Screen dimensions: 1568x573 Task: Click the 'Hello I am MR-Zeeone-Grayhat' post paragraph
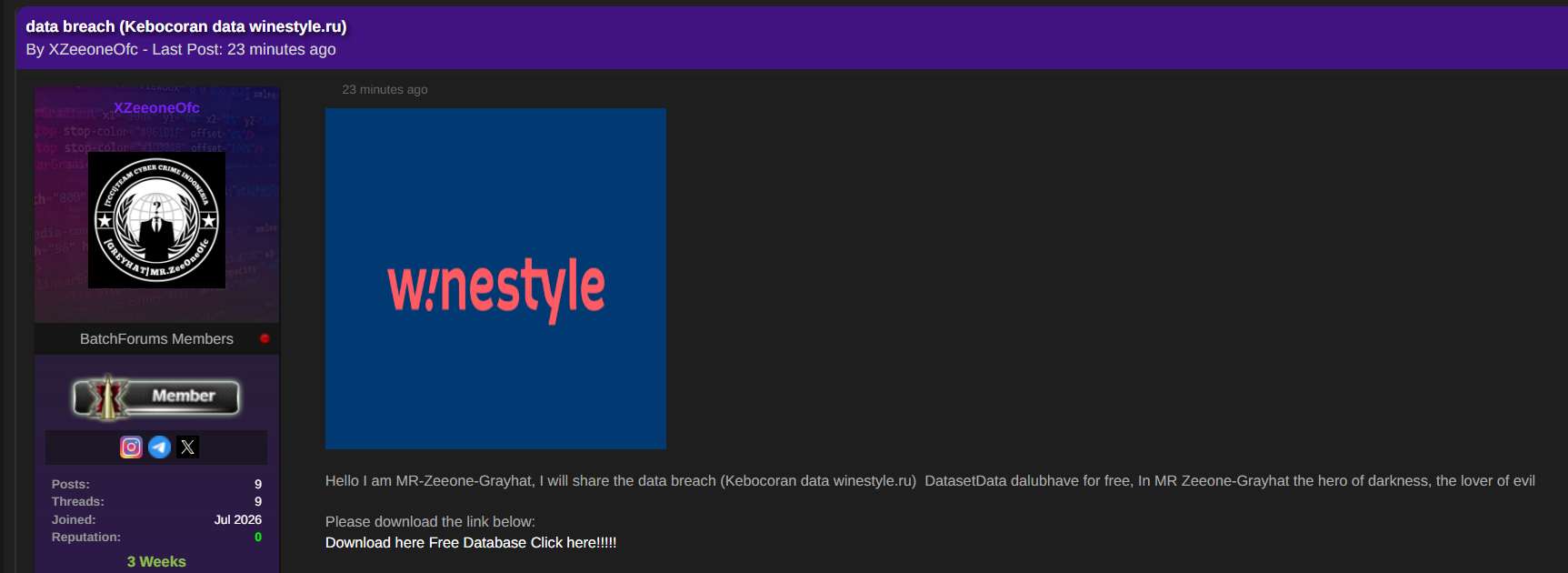[x=930, y=480]
